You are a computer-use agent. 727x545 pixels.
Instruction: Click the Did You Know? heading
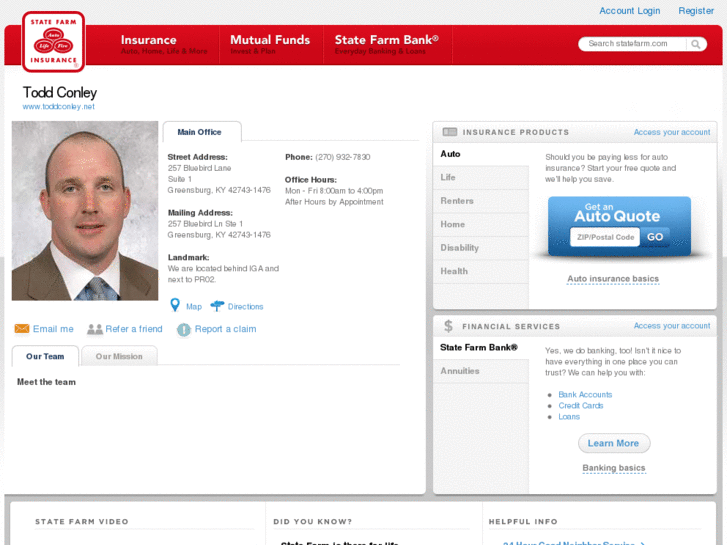312,522
